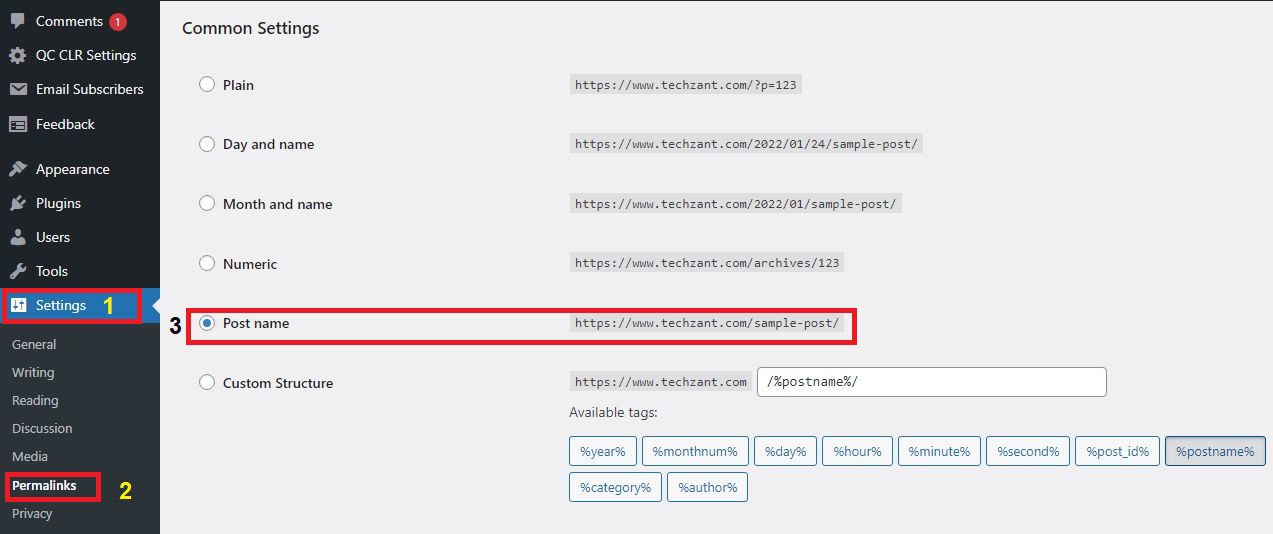
Task: Click the custom structure text field
Action: click(932, 382)
